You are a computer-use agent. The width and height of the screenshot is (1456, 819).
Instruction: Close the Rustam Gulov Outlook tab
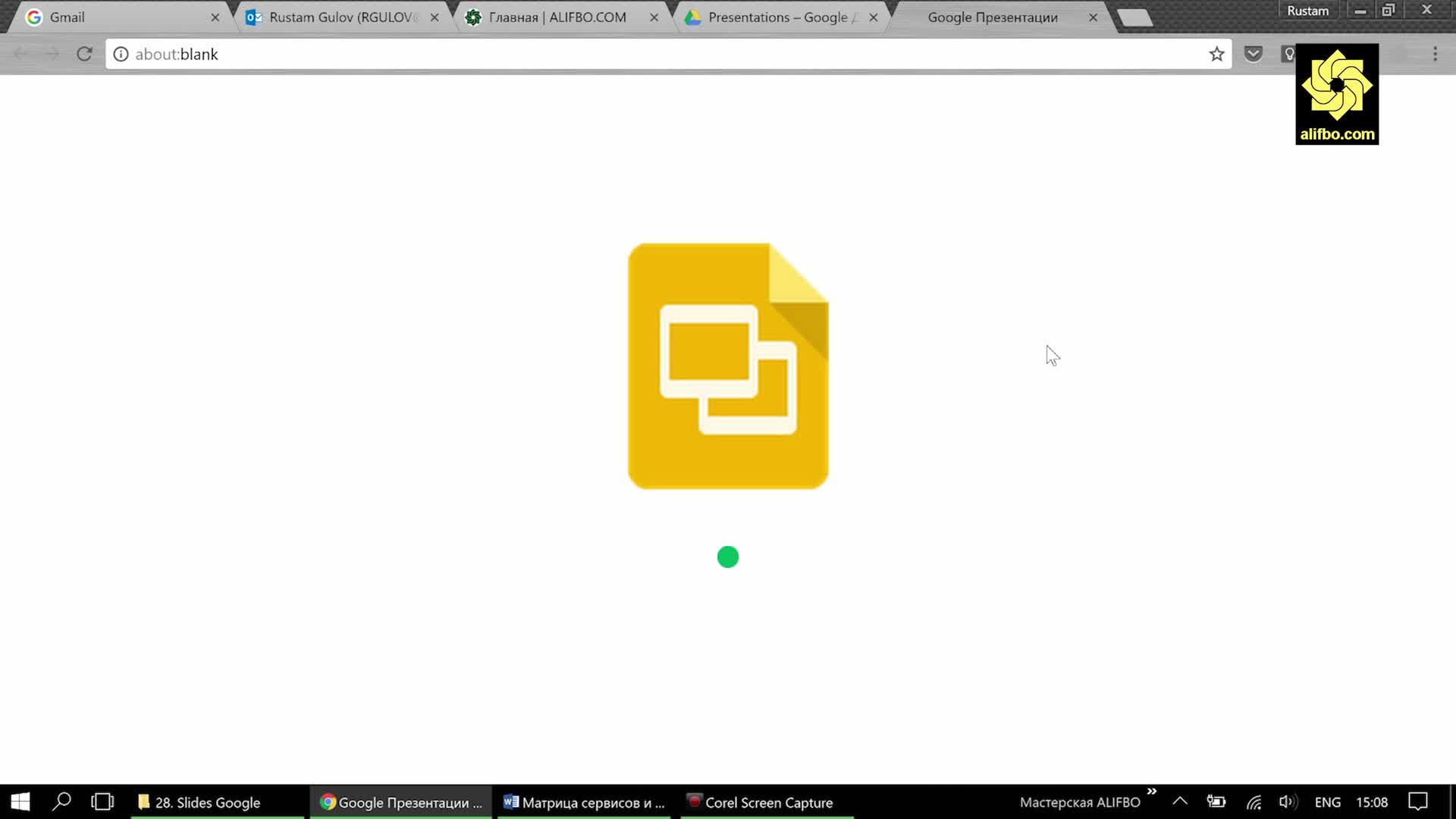[435, 17]
